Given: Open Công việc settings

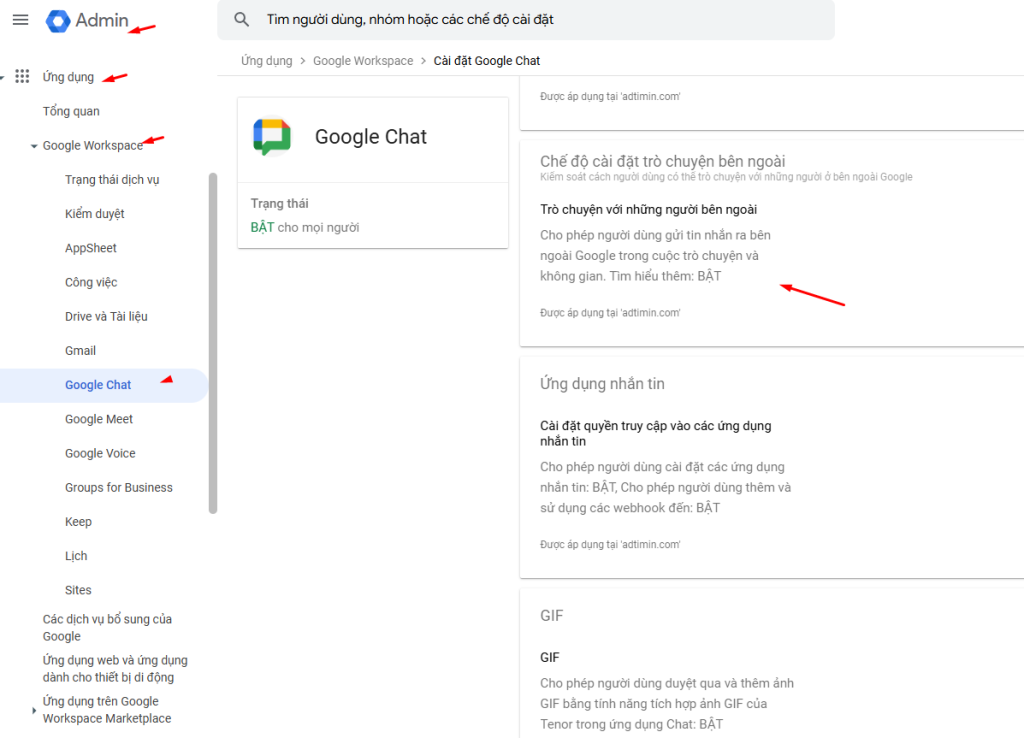Looking at the screenshot, I should 91,282.
